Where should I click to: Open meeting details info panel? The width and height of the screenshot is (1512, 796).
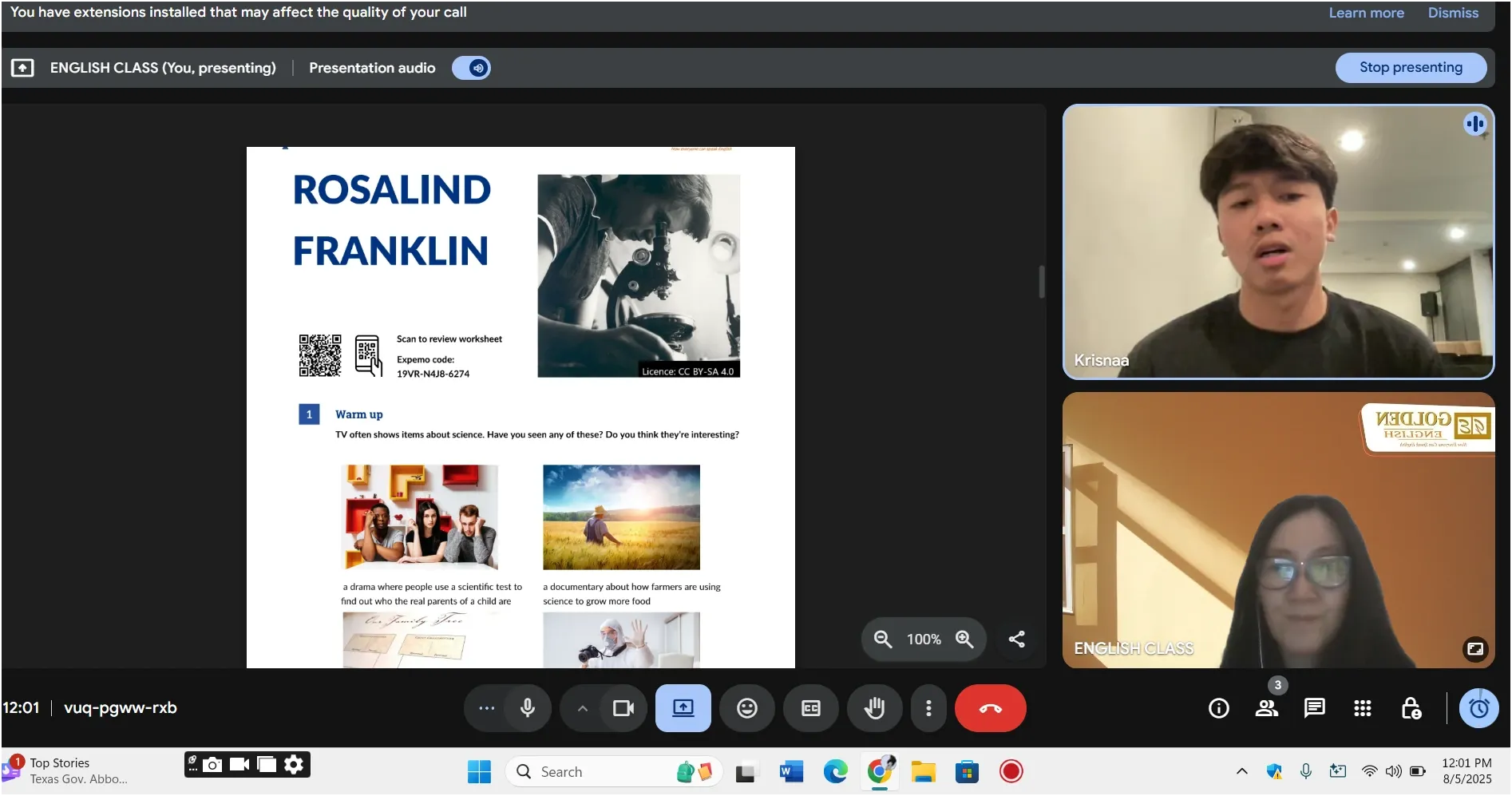tap(1218, 708)
